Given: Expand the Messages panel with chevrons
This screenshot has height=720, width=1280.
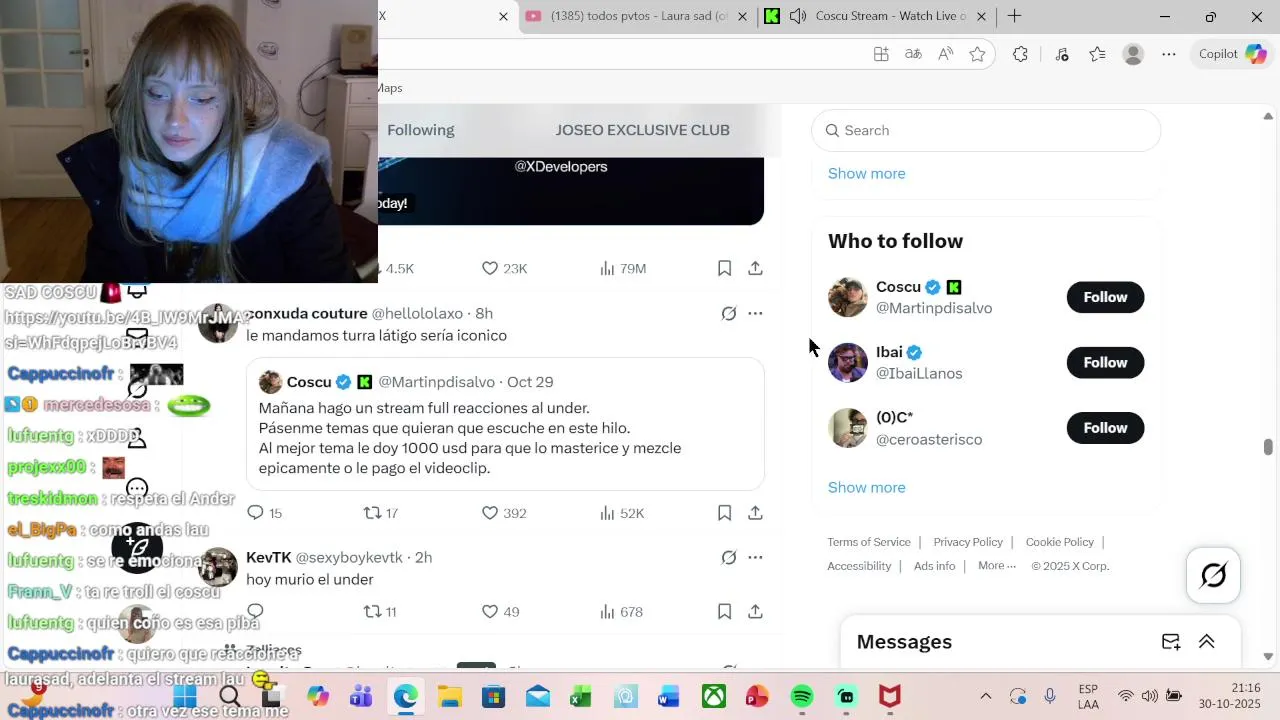Looking at the screenshot, I should pos(1207,642).
